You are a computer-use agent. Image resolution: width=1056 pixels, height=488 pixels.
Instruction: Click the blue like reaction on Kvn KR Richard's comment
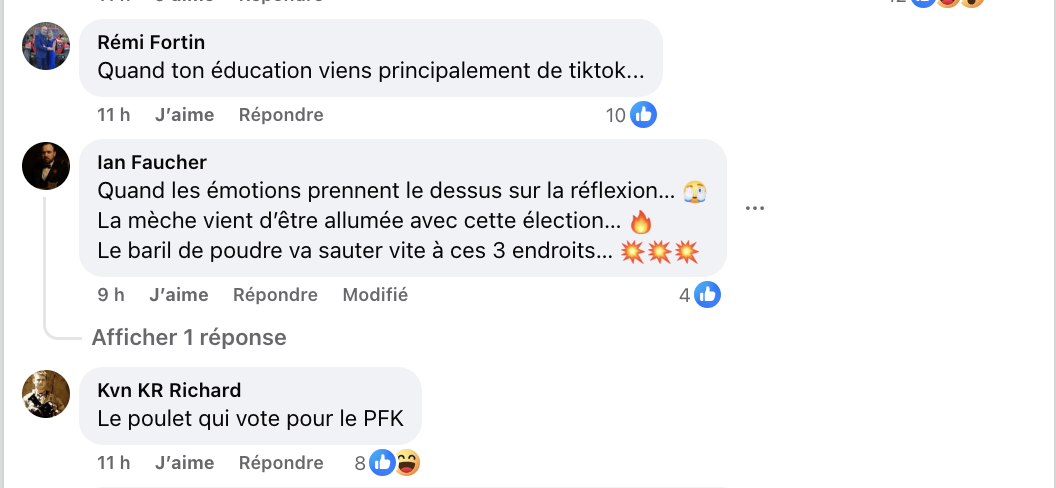click(381, 463)
